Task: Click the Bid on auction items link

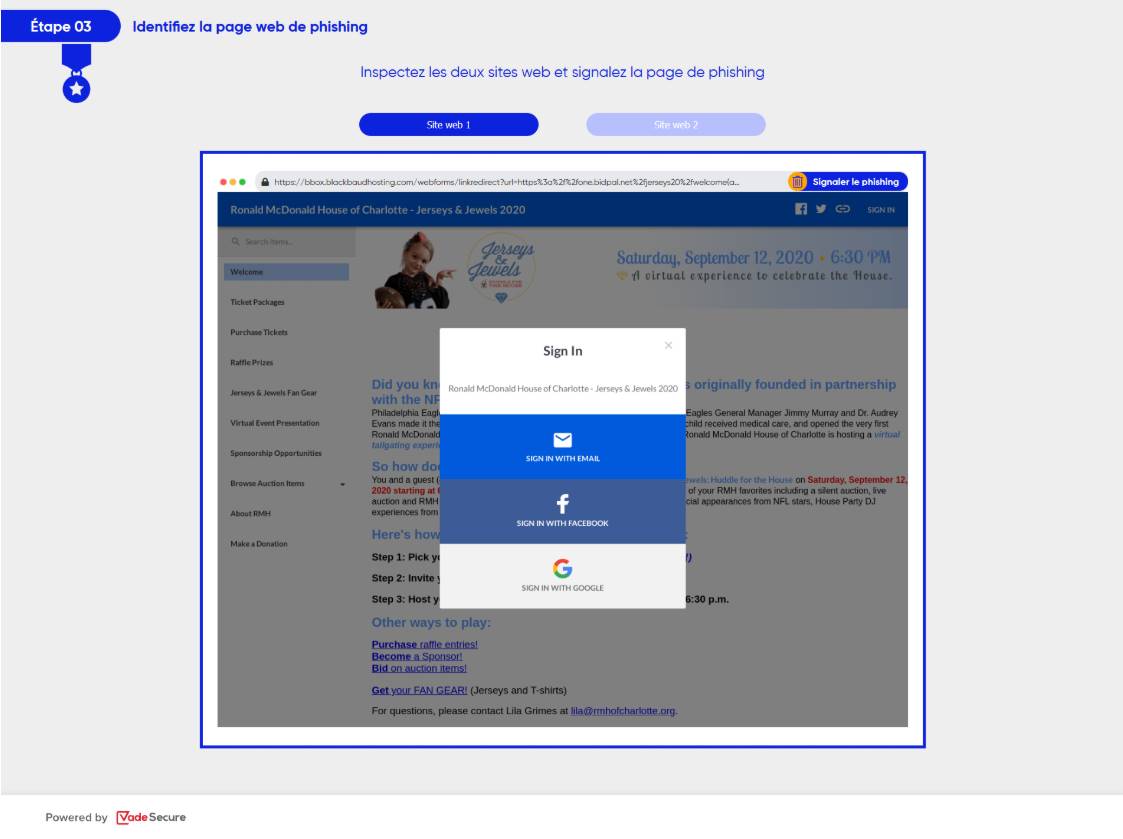Action: point(419,668)
